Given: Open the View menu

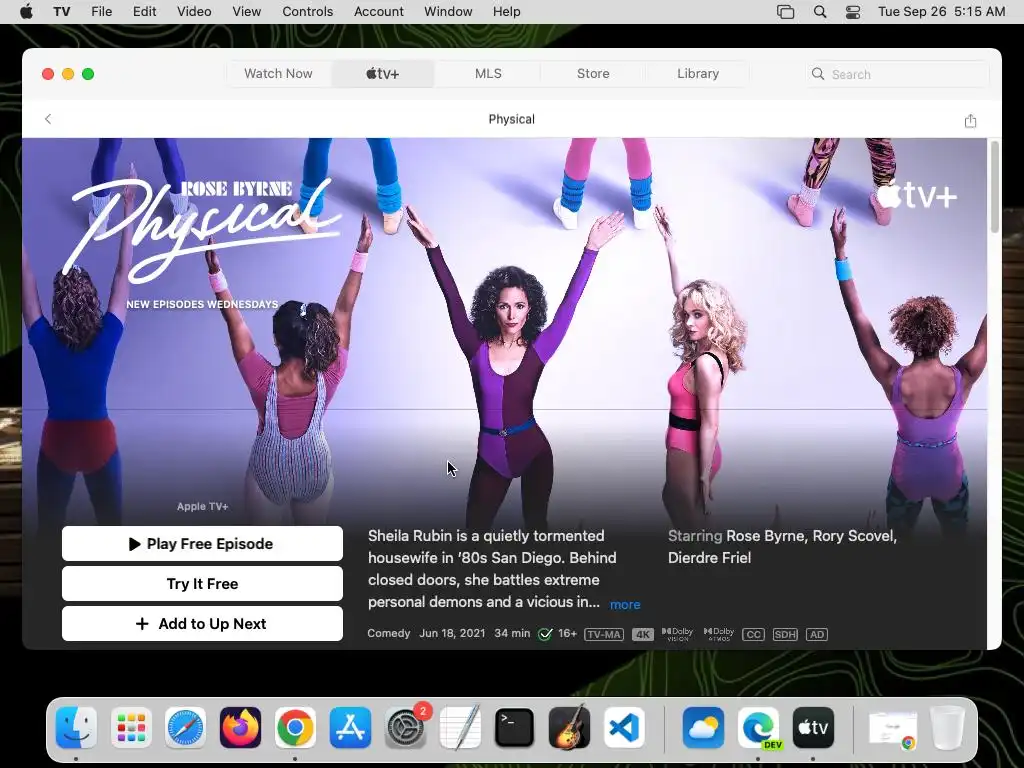Looking at the screenshot, I should pos(246,12).
